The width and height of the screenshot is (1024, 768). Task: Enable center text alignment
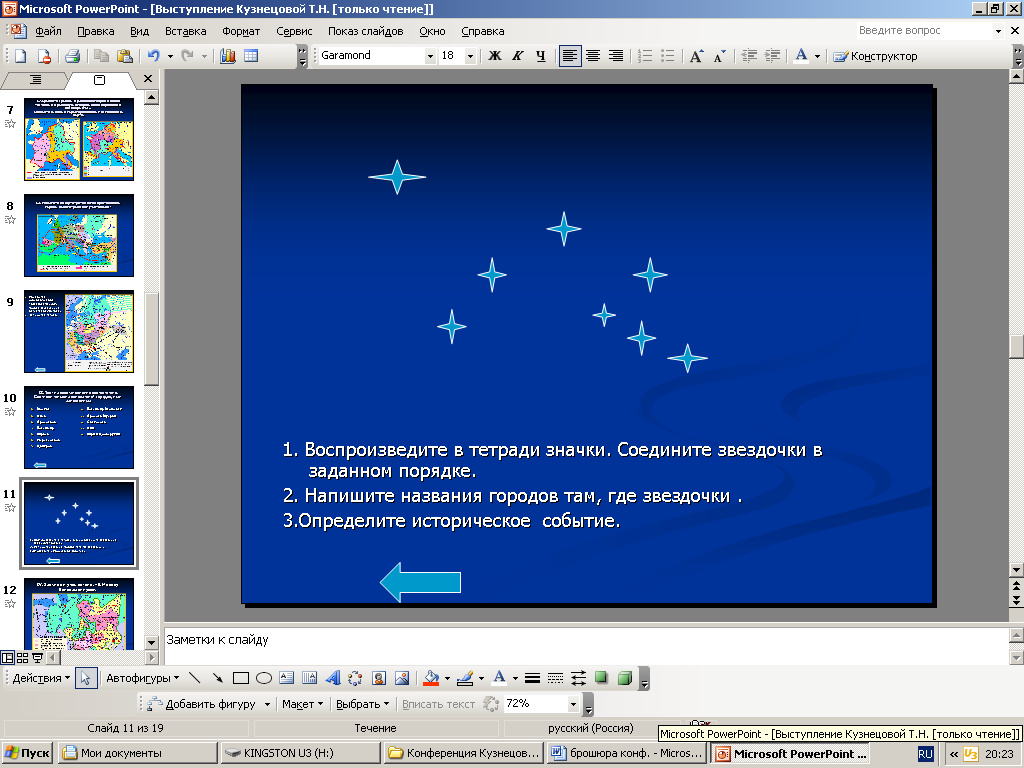coord(593,56)
